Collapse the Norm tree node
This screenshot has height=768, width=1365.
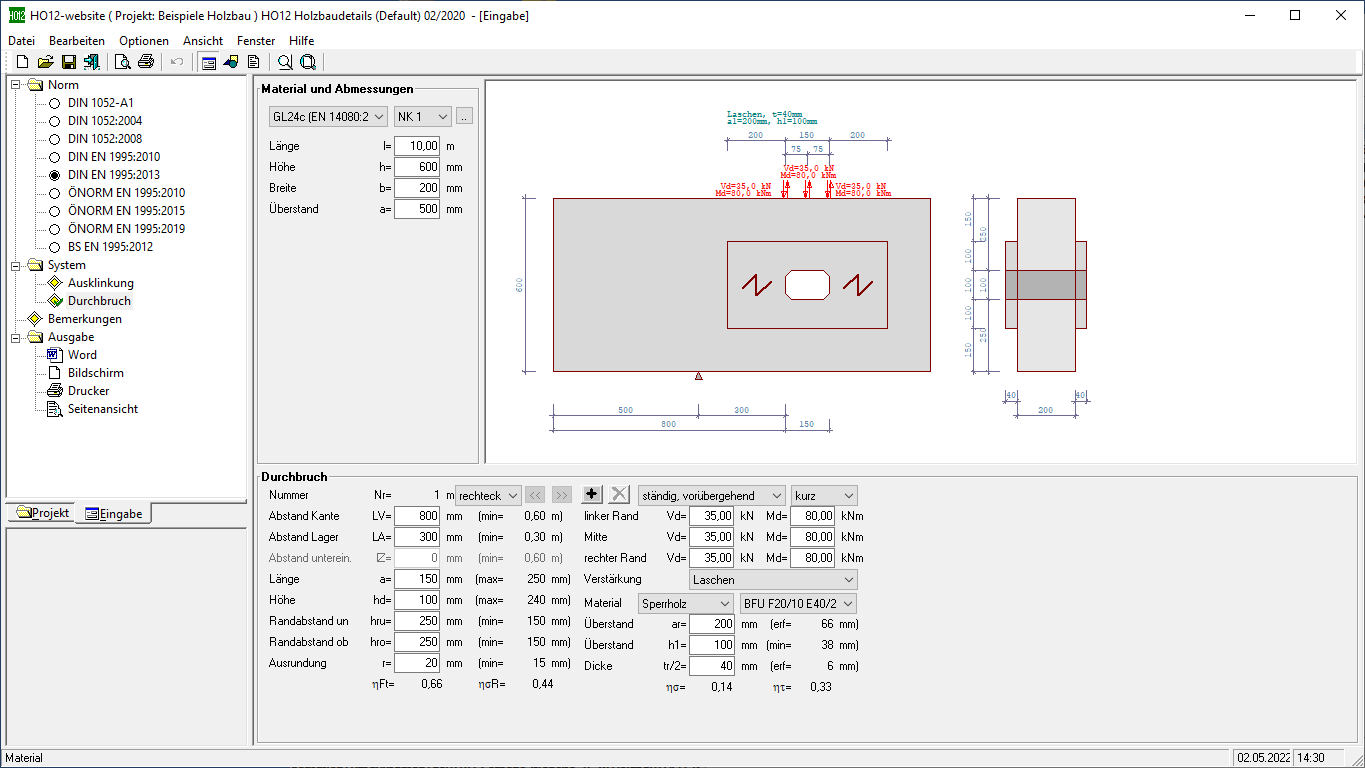point(17,85)
